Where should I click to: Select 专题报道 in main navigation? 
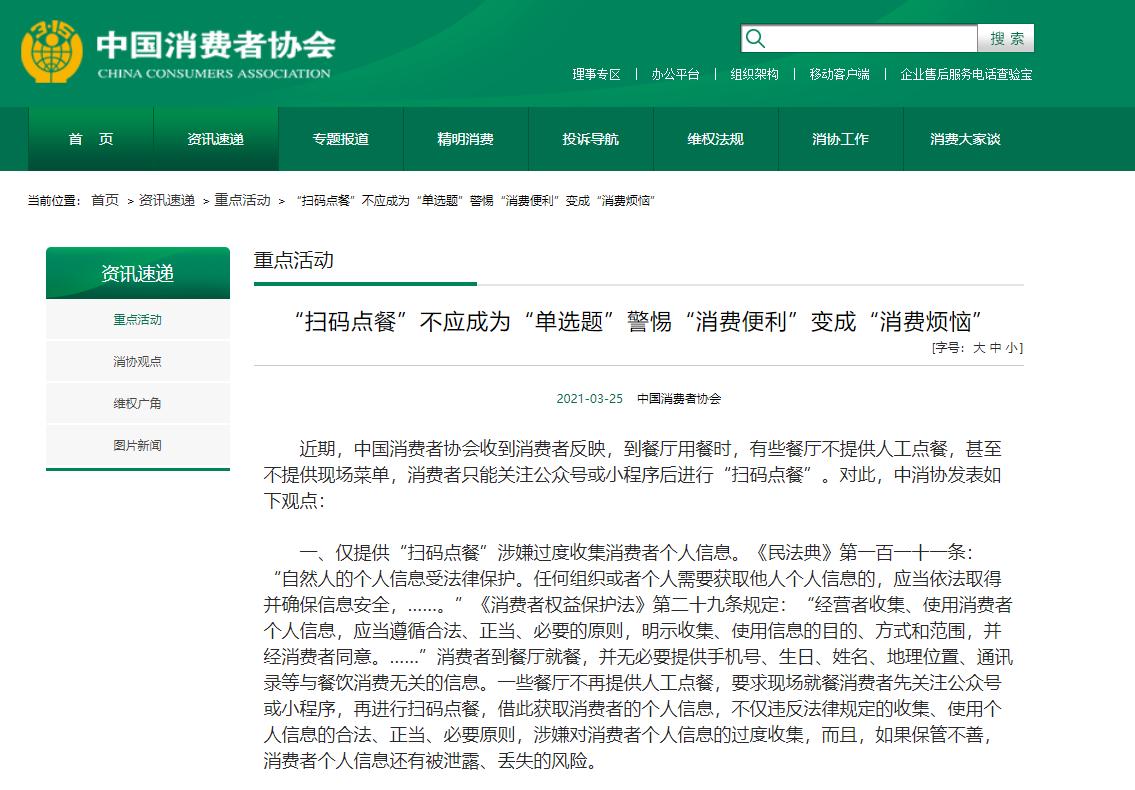pyautogui.click(x=341, y=139)
